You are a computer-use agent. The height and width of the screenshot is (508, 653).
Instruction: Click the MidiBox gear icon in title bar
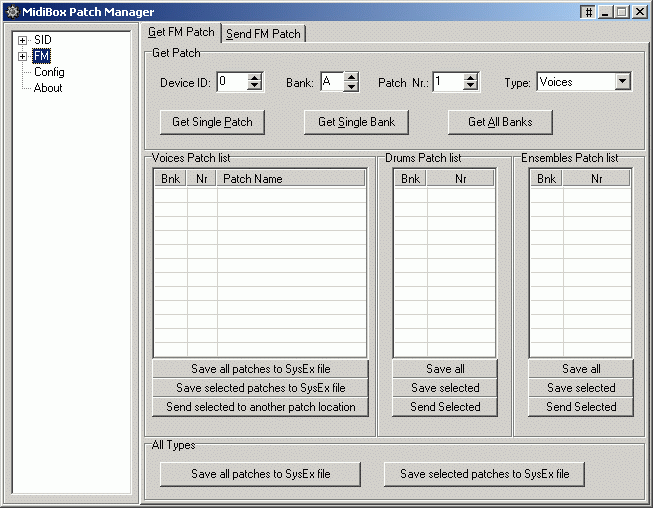12,12
